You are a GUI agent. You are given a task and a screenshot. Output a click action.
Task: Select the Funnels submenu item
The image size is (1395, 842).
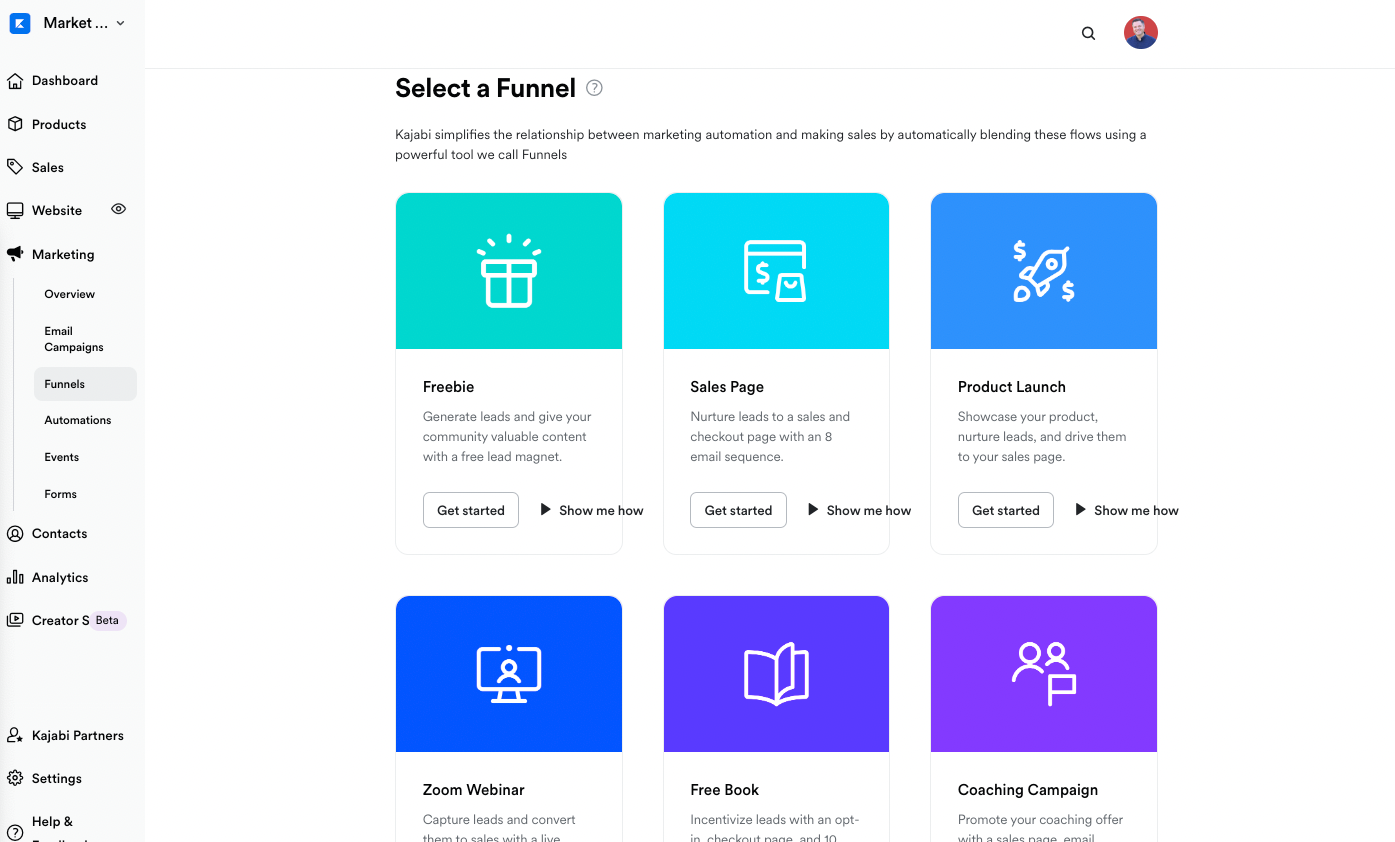(85, 384)
